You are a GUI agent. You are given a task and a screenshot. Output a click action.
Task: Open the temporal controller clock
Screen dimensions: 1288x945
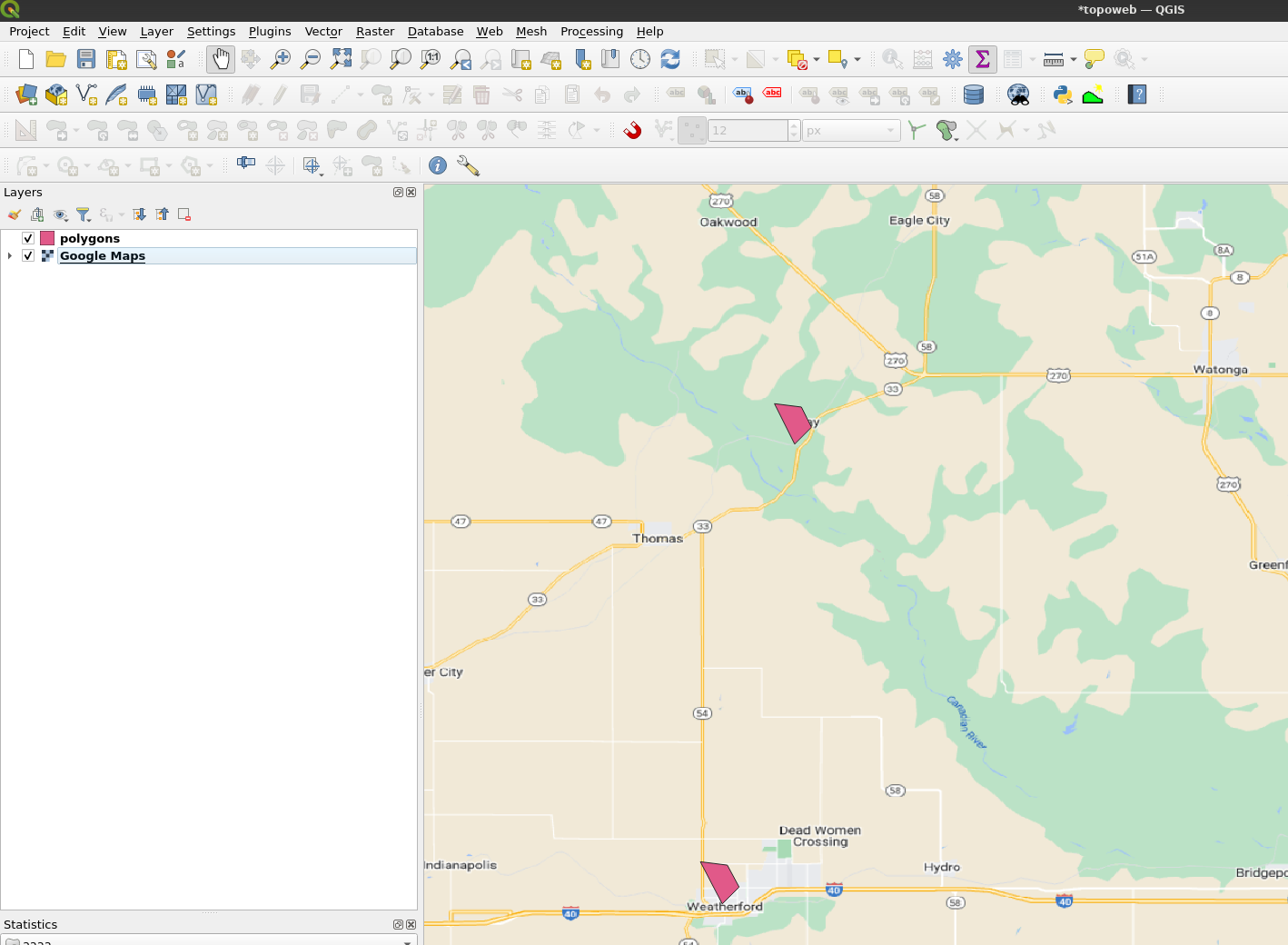(x=640, y=59)
